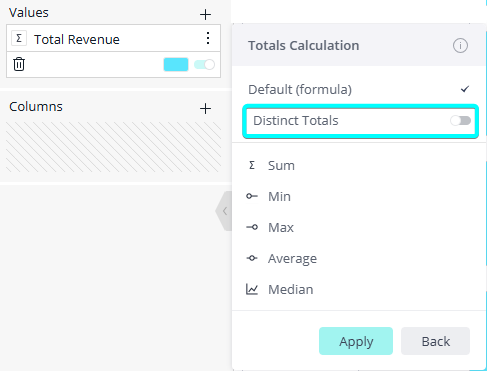The image size is (487, 371).
Task: Click the Apply button
Action: point(356,341)
